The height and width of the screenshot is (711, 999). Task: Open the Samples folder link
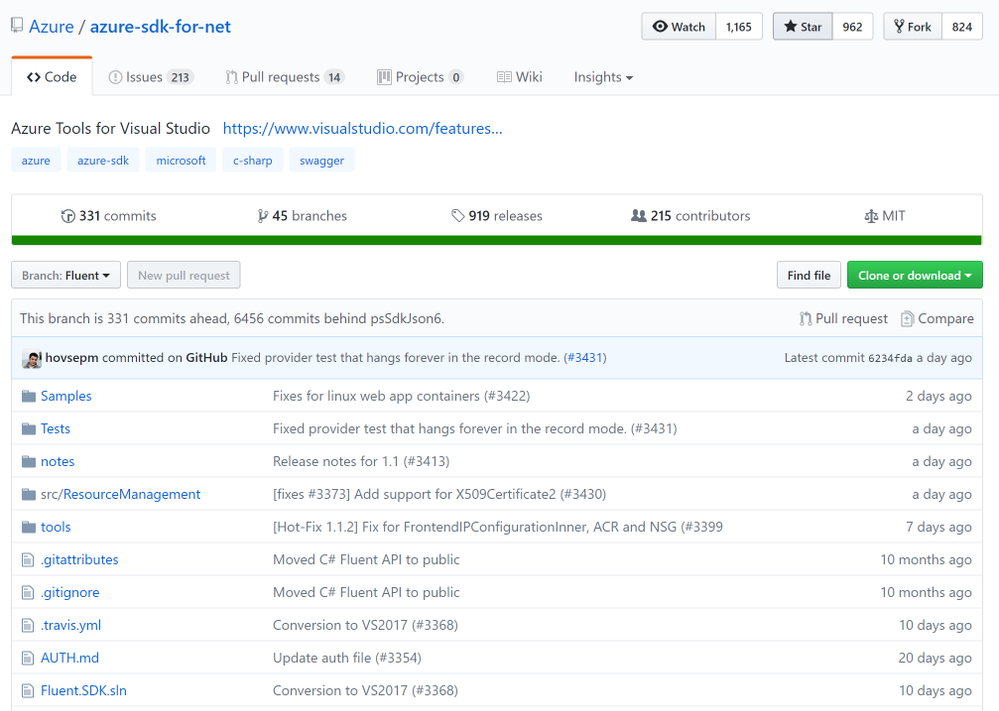(66, 396)
